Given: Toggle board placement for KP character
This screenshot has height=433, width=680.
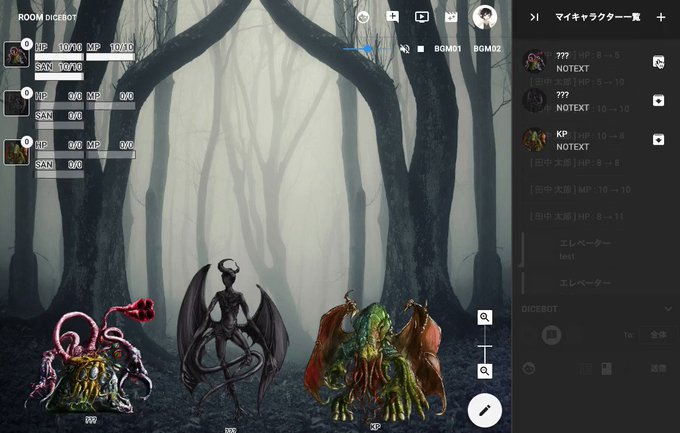Looking at the screenshot, I should click(x=658, y=140).
